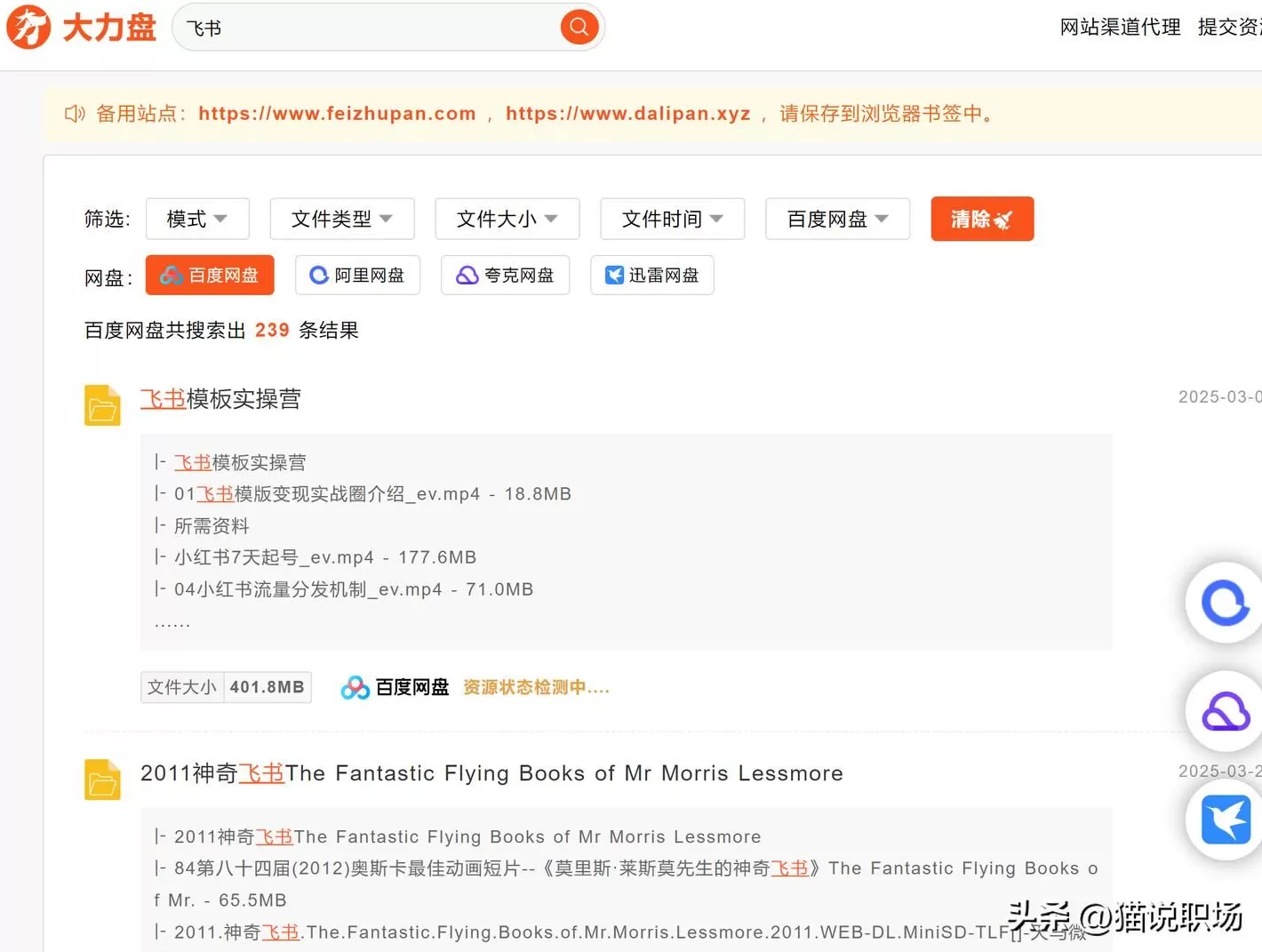This screenshot has width=1262, height=952.
Task: Select the 迅雷网盘 drive filter
Action: (x=651, y=276)
